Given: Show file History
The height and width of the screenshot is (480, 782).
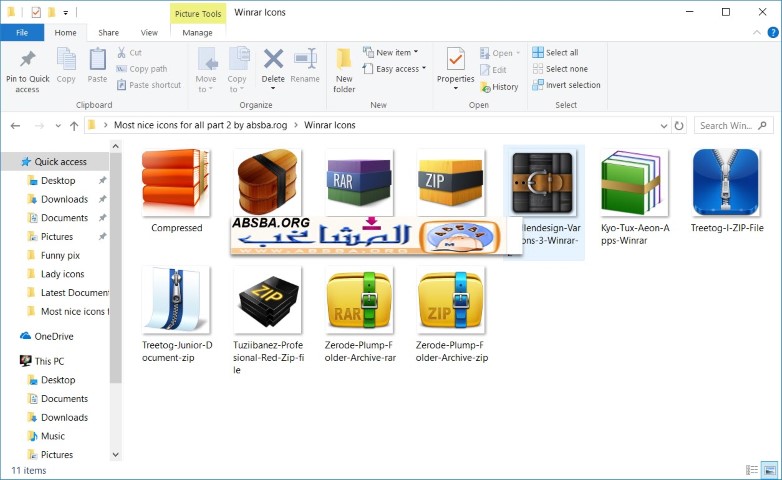Looking at the screenshot, I should click(499, 87).
